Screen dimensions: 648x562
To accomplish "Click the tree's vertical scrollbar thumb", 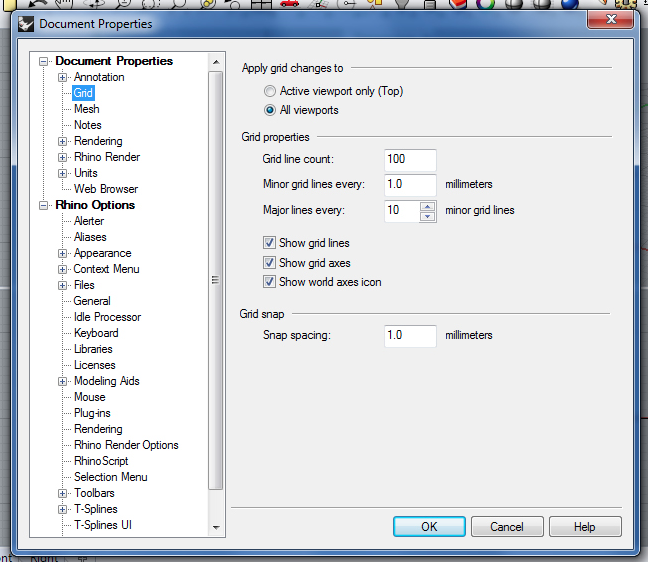I will 216,280.
